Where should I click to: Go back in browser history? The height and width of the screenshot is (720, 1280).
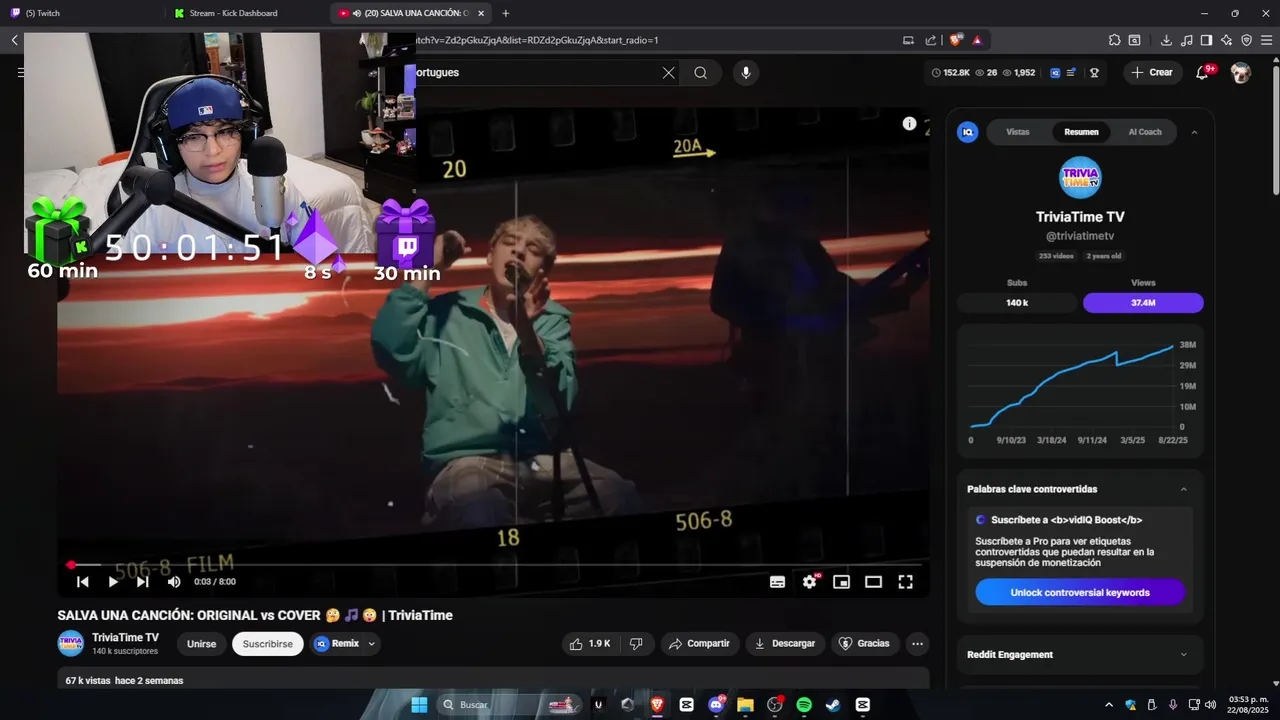pyautogui.click(x=14, y=40)
